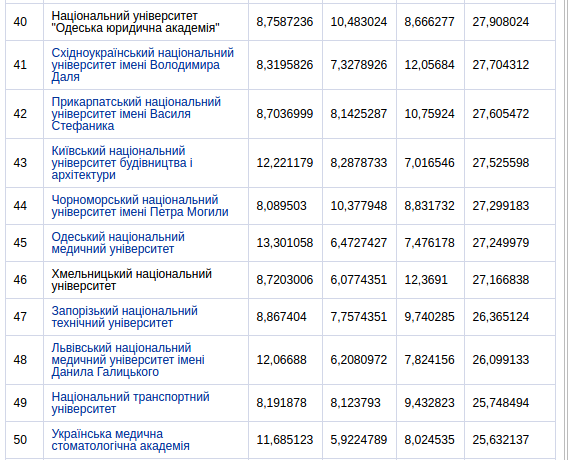The height and width of the screenshot is (460, 568).
Task: Click the value 12,221179 in row 43
Action: tap(285, 163)
